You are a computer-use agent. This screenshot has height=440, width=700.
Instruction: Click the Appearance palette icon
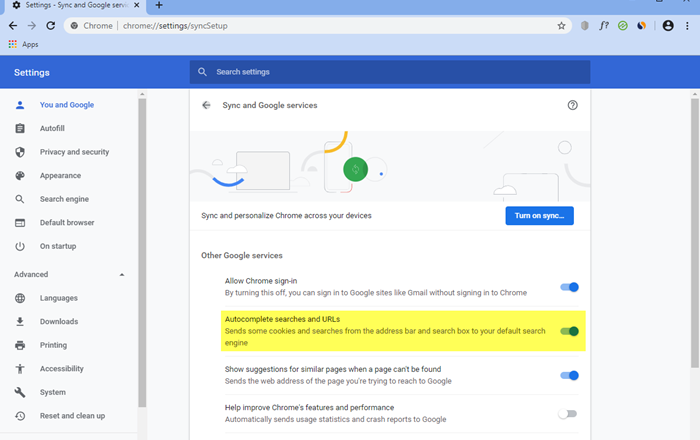[x=20, y=176]
